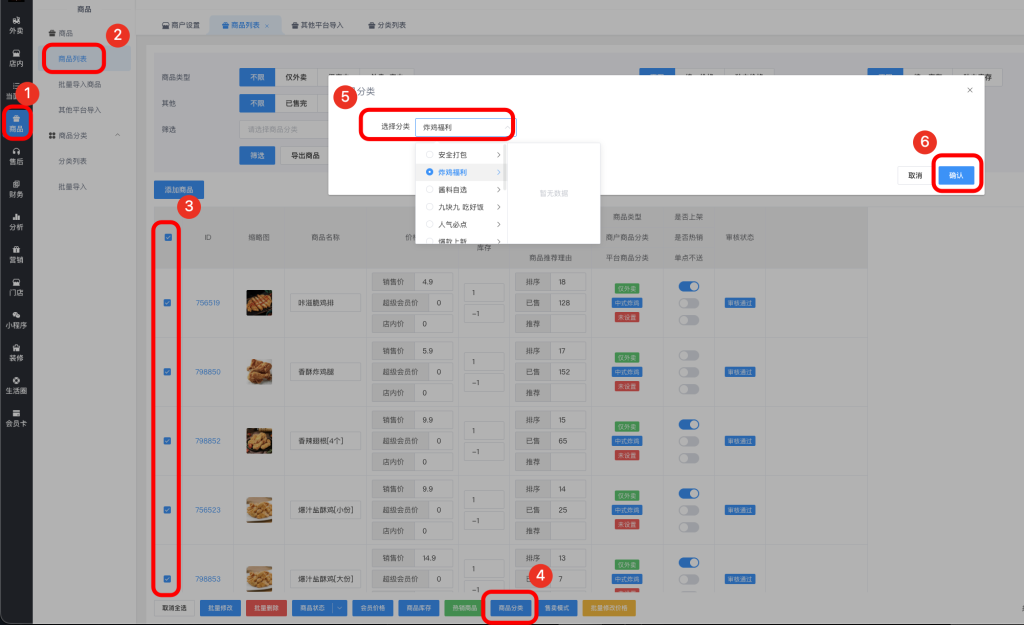1024x625 pixels.
Task: Click the 确认 button in dialog
Action: pyautogui.click(x=956, y=175)
